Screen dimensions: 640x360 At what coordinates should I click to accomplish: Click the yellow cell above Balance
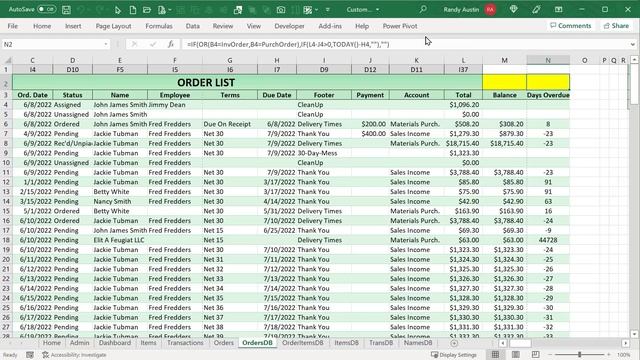click(504, 82)
